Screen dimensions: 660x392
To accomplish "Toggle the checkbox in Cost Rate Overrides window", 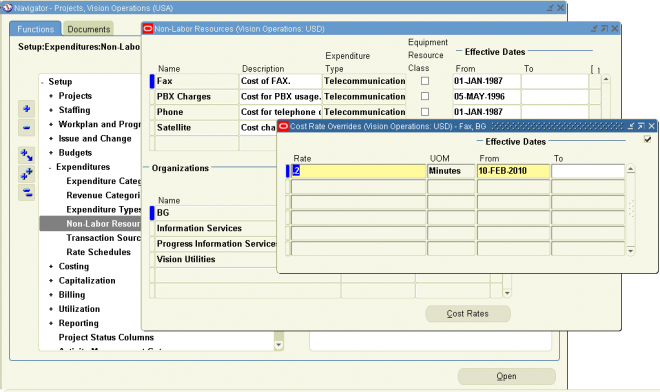I will click(647, 139).
